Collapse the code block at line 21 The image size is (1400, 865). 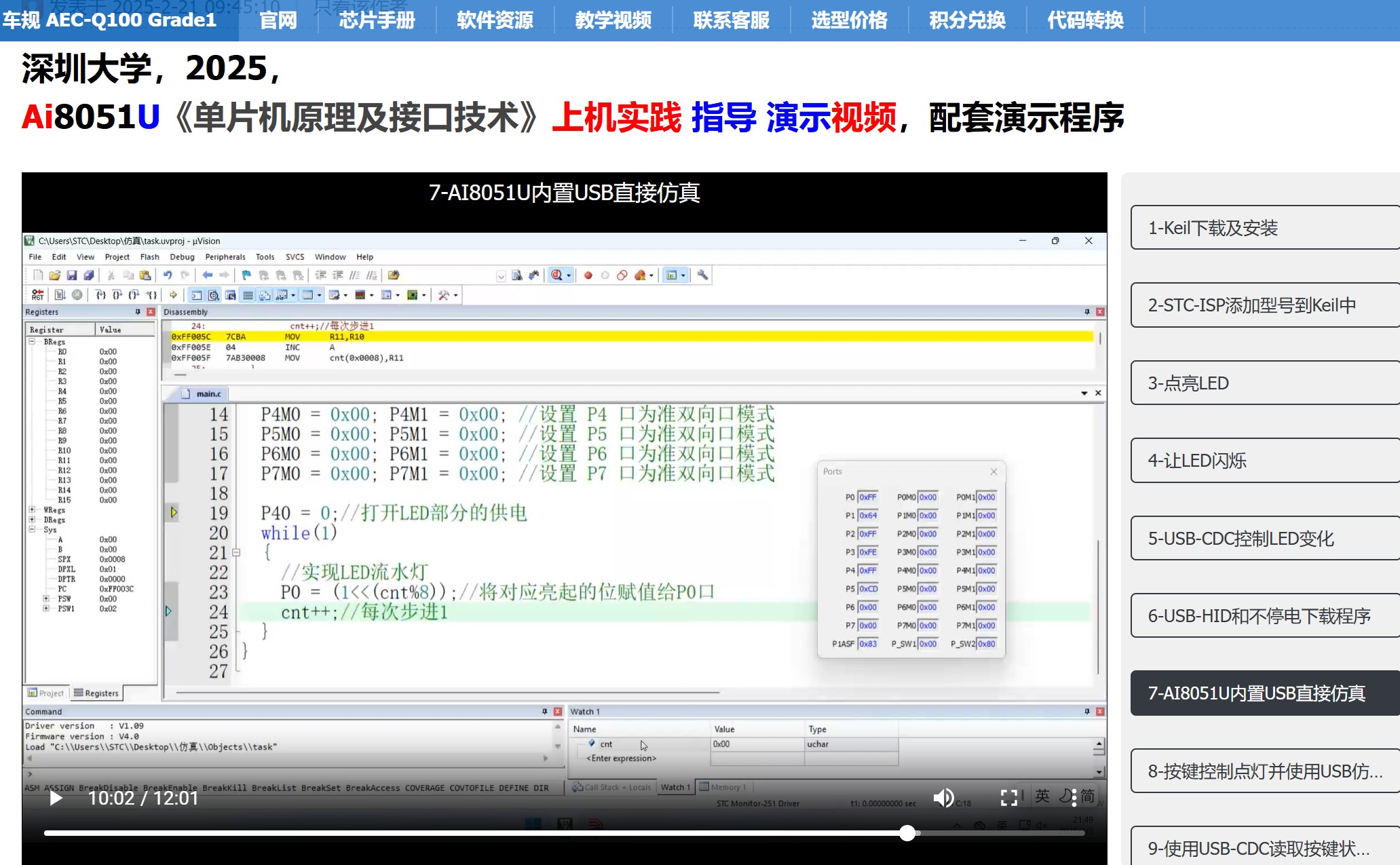pyautogui.click(x=236, y=553)
